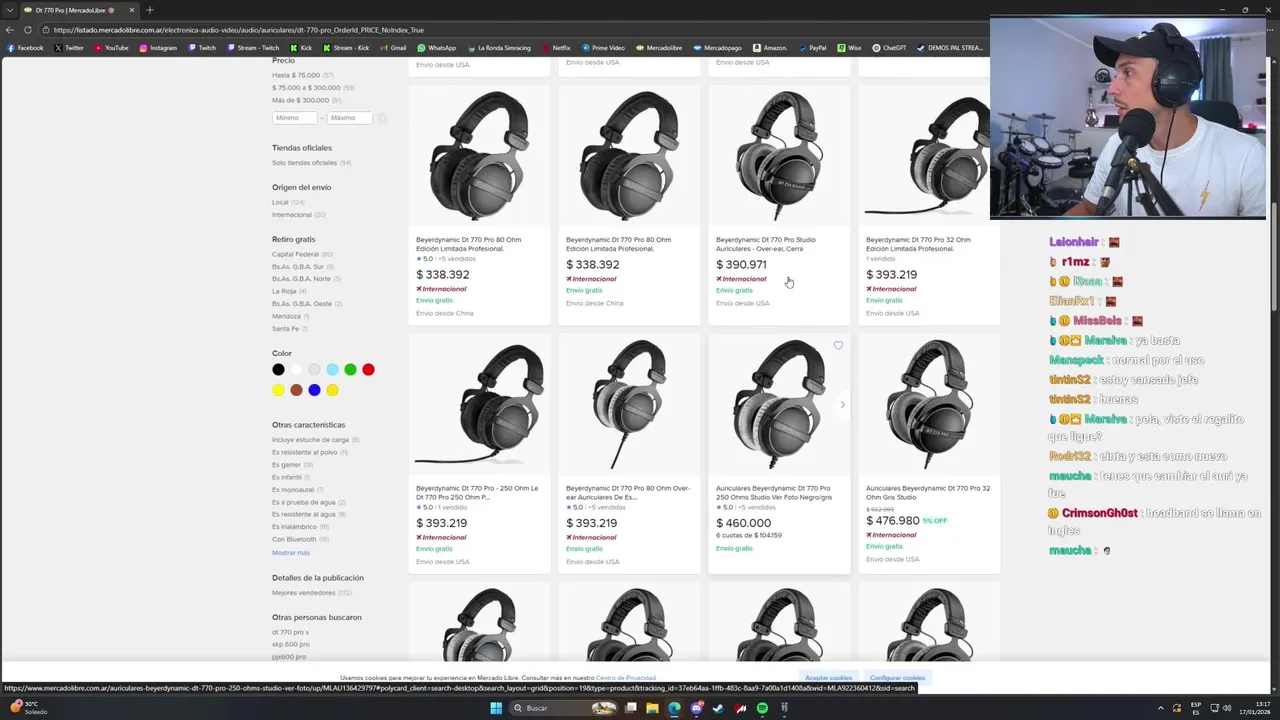1280x720 pixels.
Task: Filter pickup by Capital Federal
Action: [302, 254]
